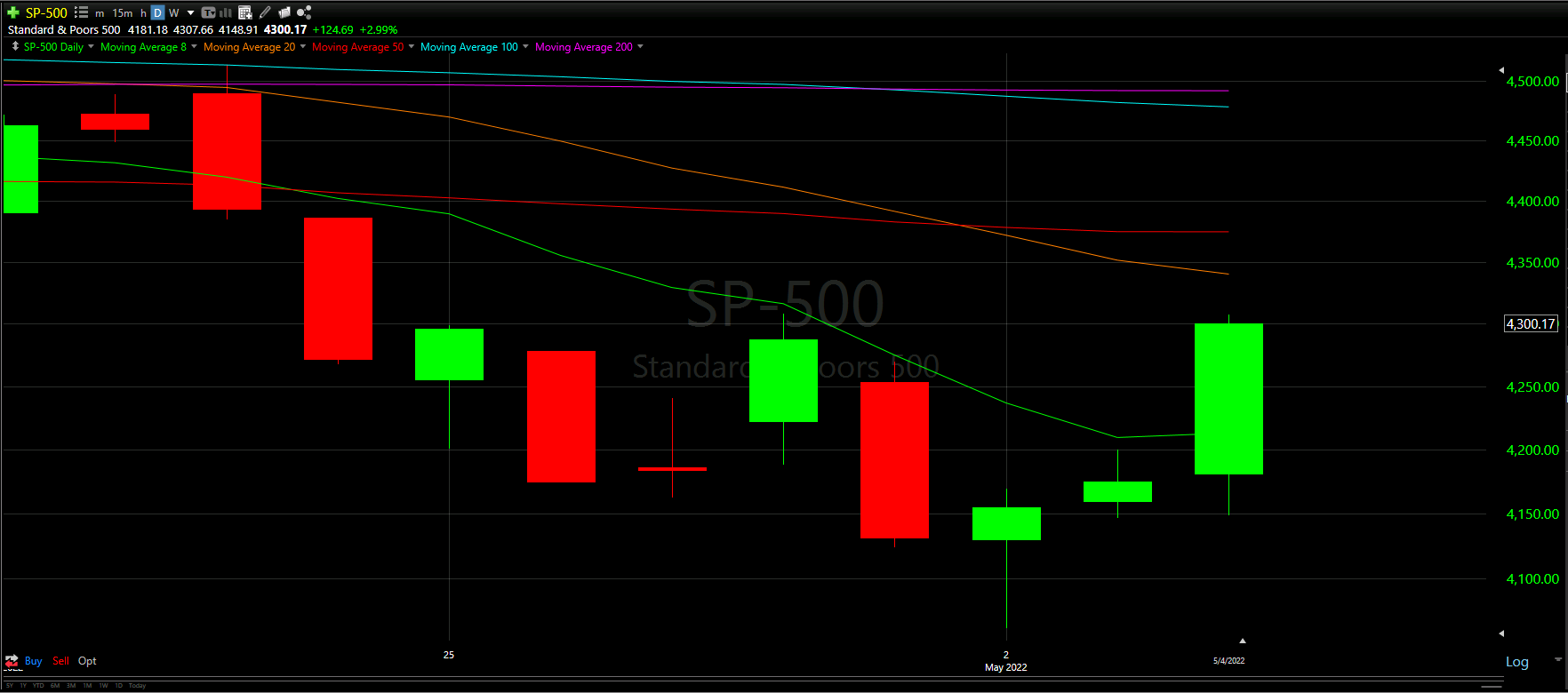Select the SP-500 ticker symbol label
This screenshot has height=693, width=1568.
[x=46, y=13]
